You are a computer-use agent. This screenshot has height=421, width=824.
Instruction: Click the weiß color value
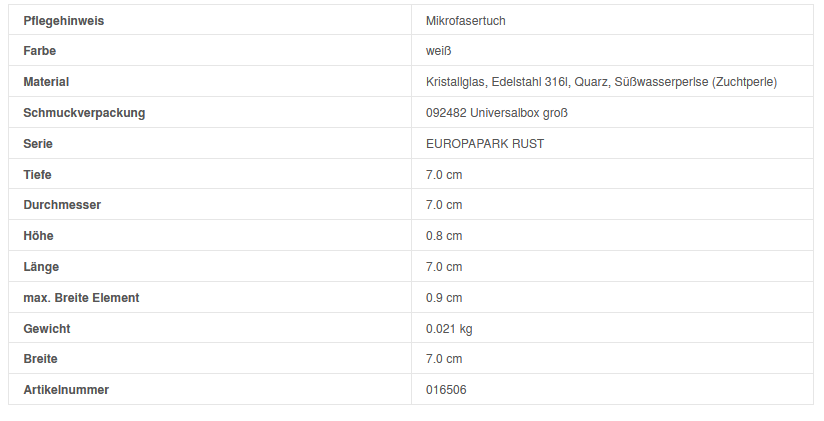pyautogui.click(x=439, y=51)
